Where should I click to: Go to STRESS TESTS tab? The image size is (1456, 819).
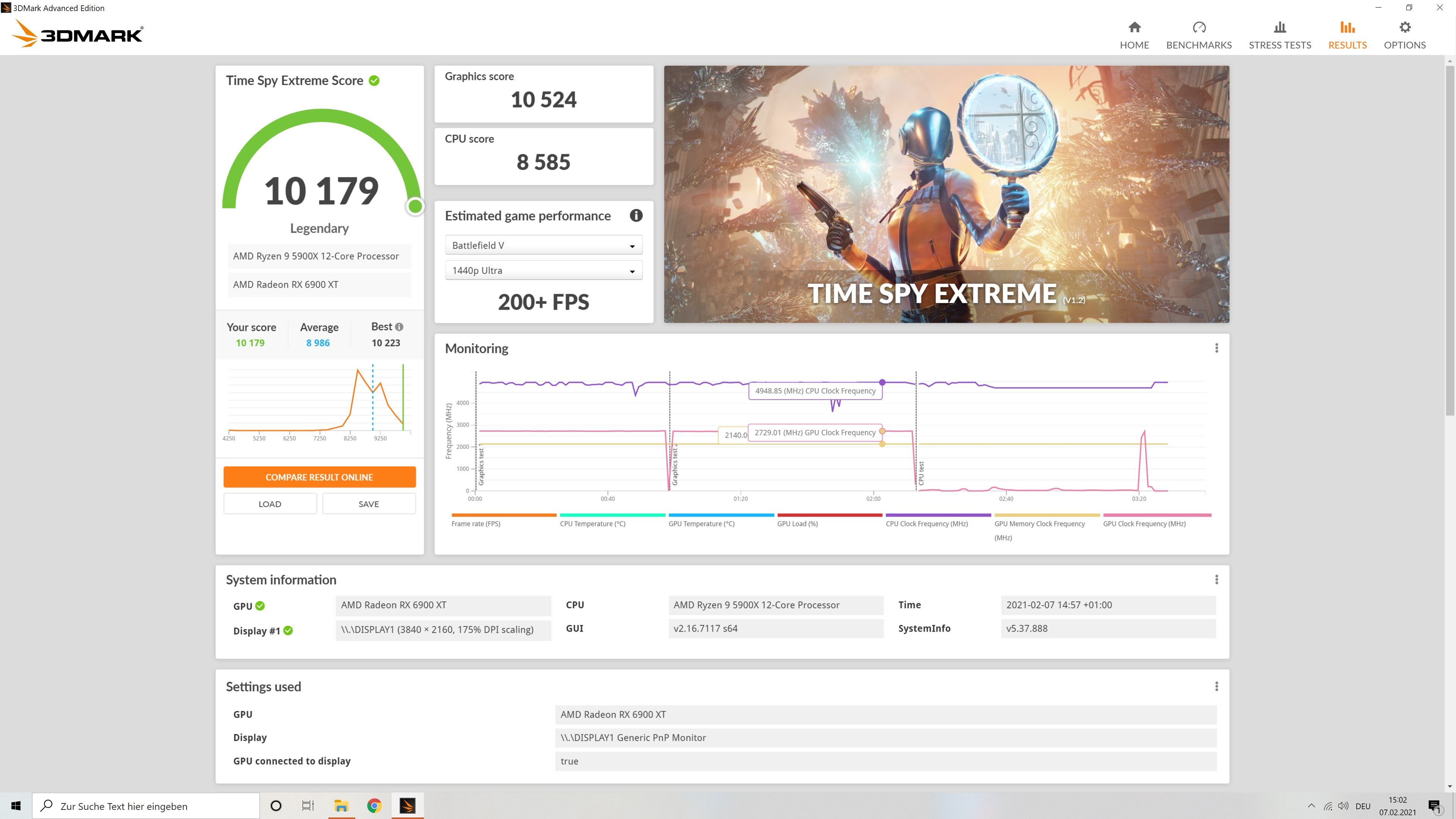pyautogui.click(x=1280, y=35)
